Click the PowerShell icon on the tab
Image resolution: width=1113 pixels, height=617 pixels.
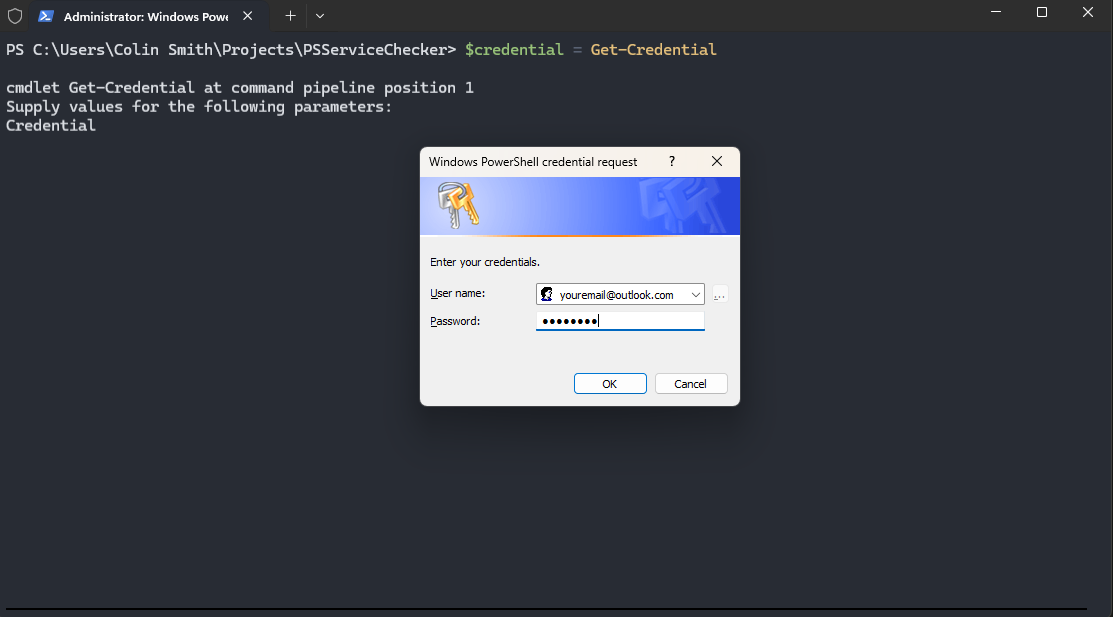[x=46, y=16]
